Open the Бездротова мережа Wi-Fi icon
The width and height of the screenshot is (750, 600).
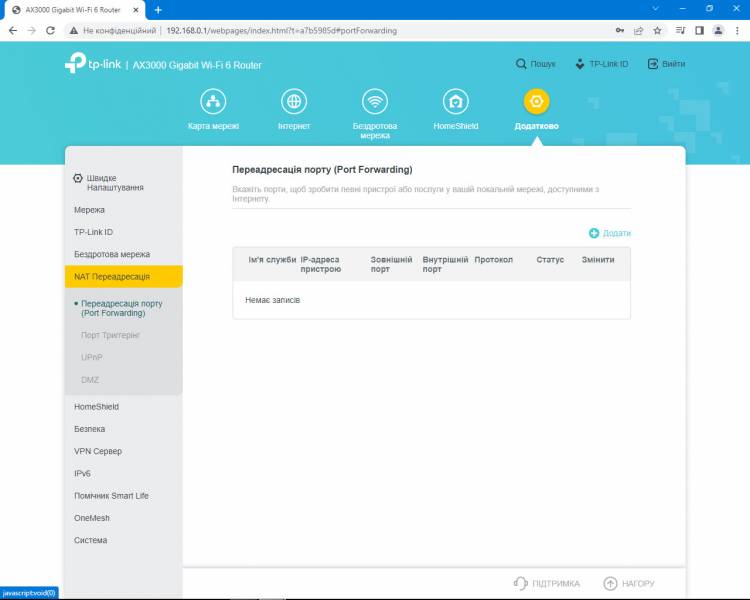(x=375, y=101)
